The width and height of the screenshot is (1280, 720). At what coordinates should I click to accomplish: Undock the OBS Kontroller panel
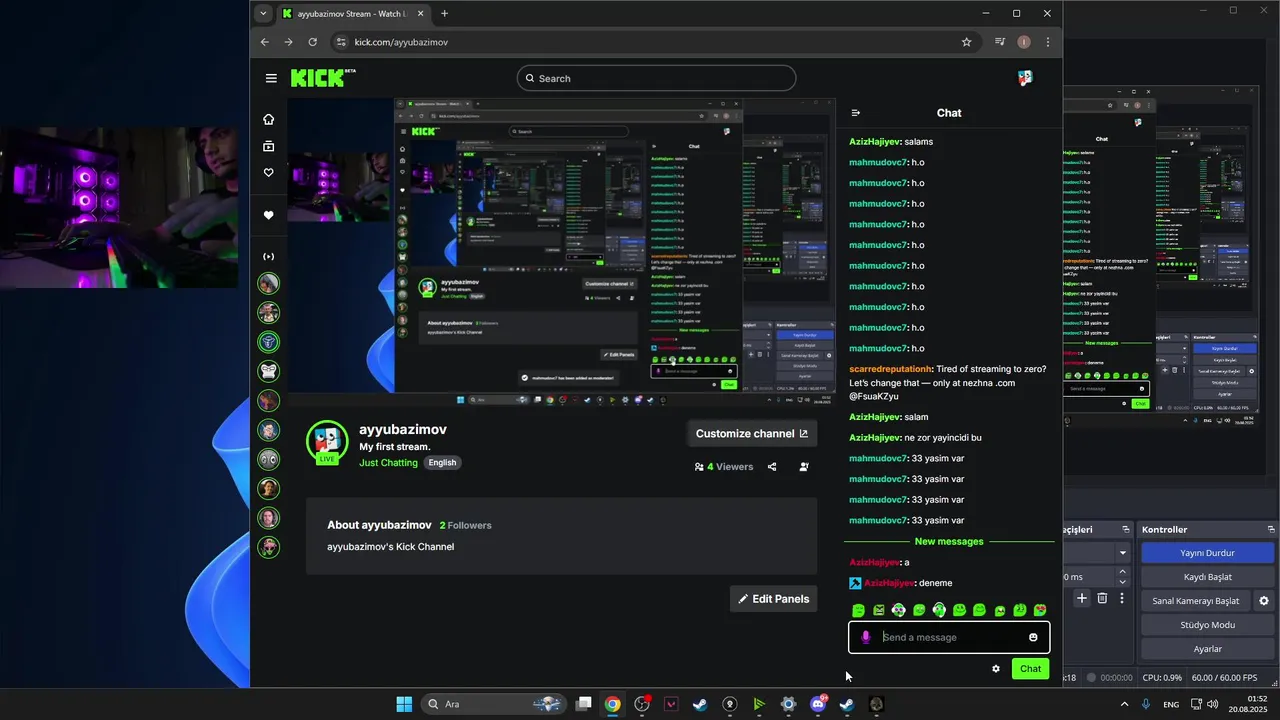pyautogui.click(x=1271, y=529)
